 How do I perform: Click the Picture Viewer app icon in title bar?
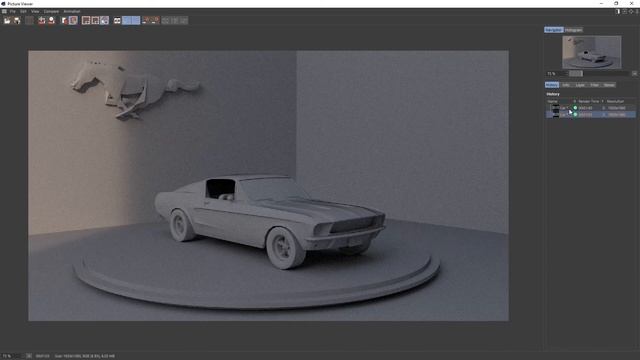coord(4,4)
